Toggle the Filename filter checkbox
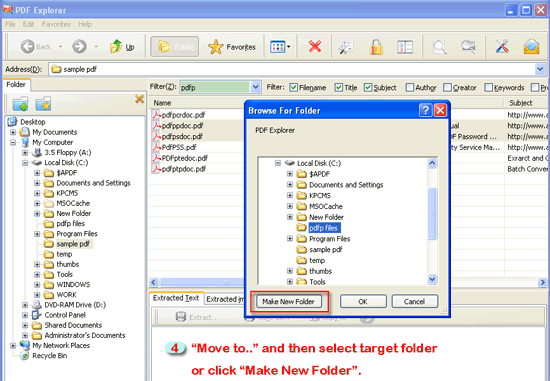The width and height of the screenshot is (550, 381). 294,87
